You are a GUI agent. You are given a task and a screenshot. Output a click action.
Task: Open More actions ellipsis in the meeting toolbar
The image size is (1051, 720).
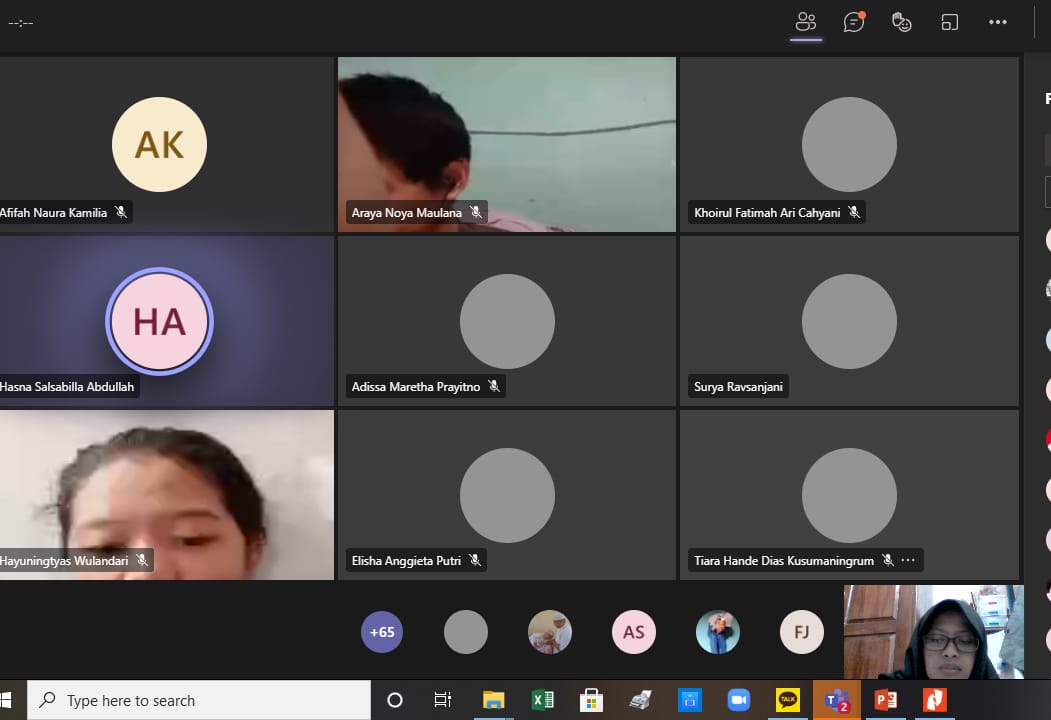pyautogui.click(x=998, y=22)
